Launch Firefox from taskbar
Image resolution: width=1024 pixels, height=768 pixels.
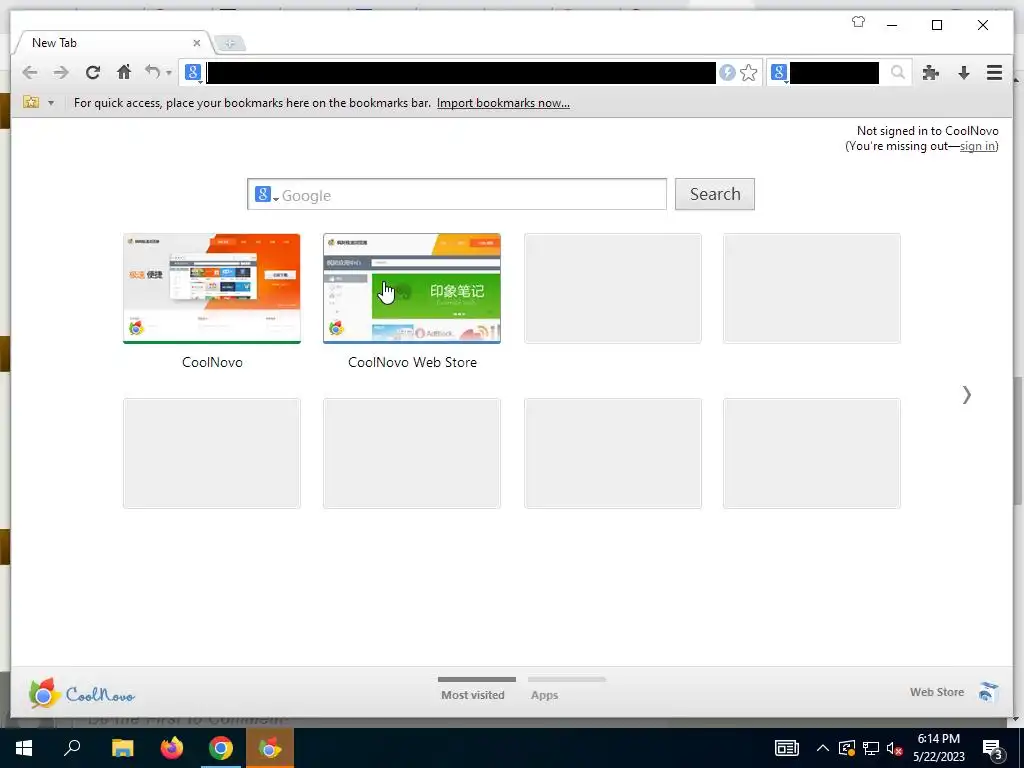pyautogui.click(x=172, y=748)
